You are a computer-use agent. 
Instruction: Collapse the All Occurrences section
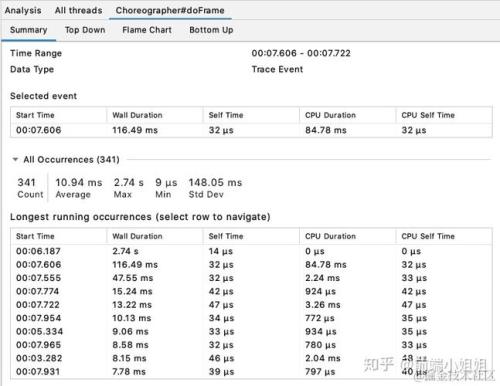[x=15, y=159]
